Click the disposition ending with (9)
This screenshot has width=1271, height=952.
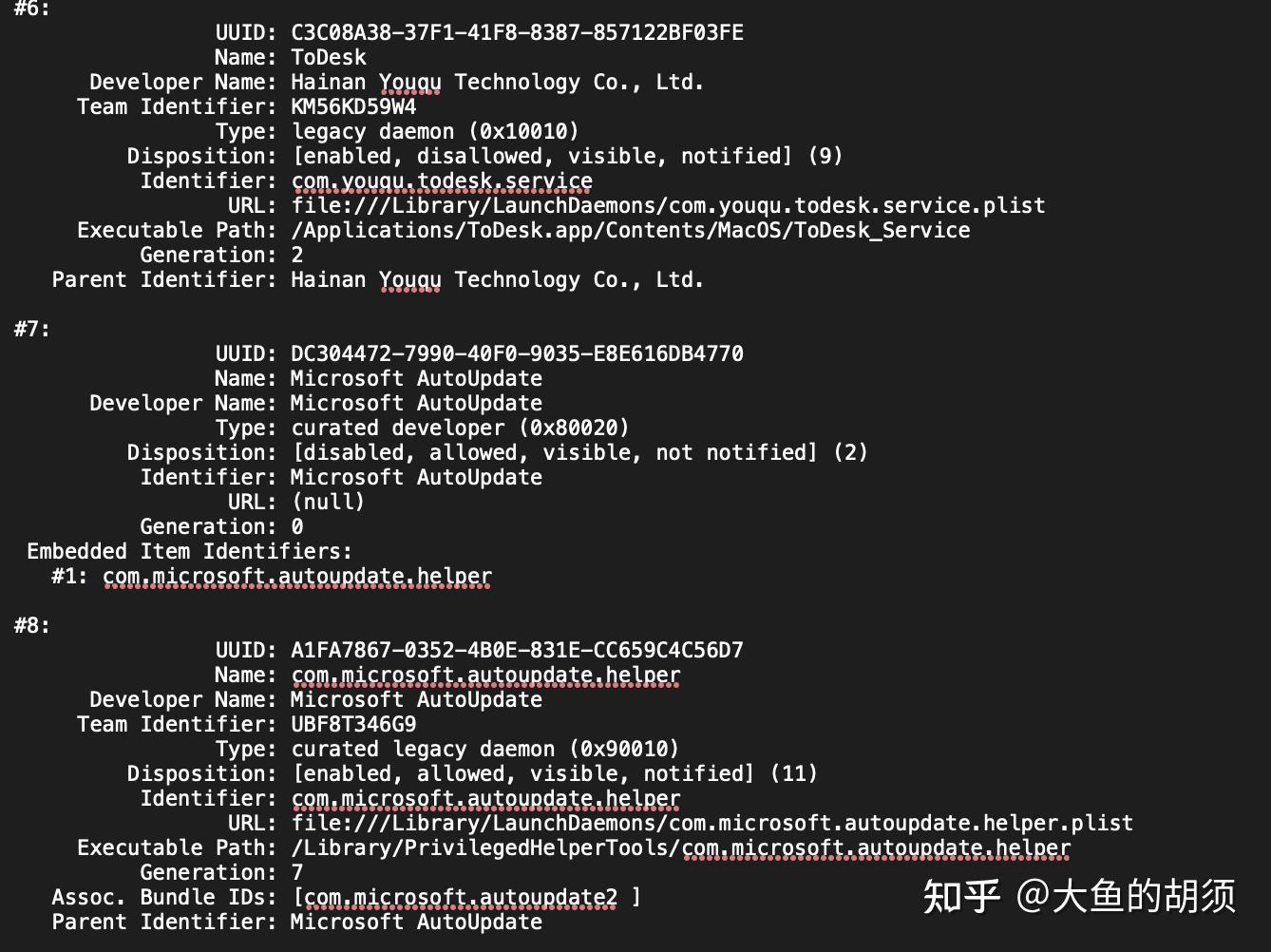(567, 156)
